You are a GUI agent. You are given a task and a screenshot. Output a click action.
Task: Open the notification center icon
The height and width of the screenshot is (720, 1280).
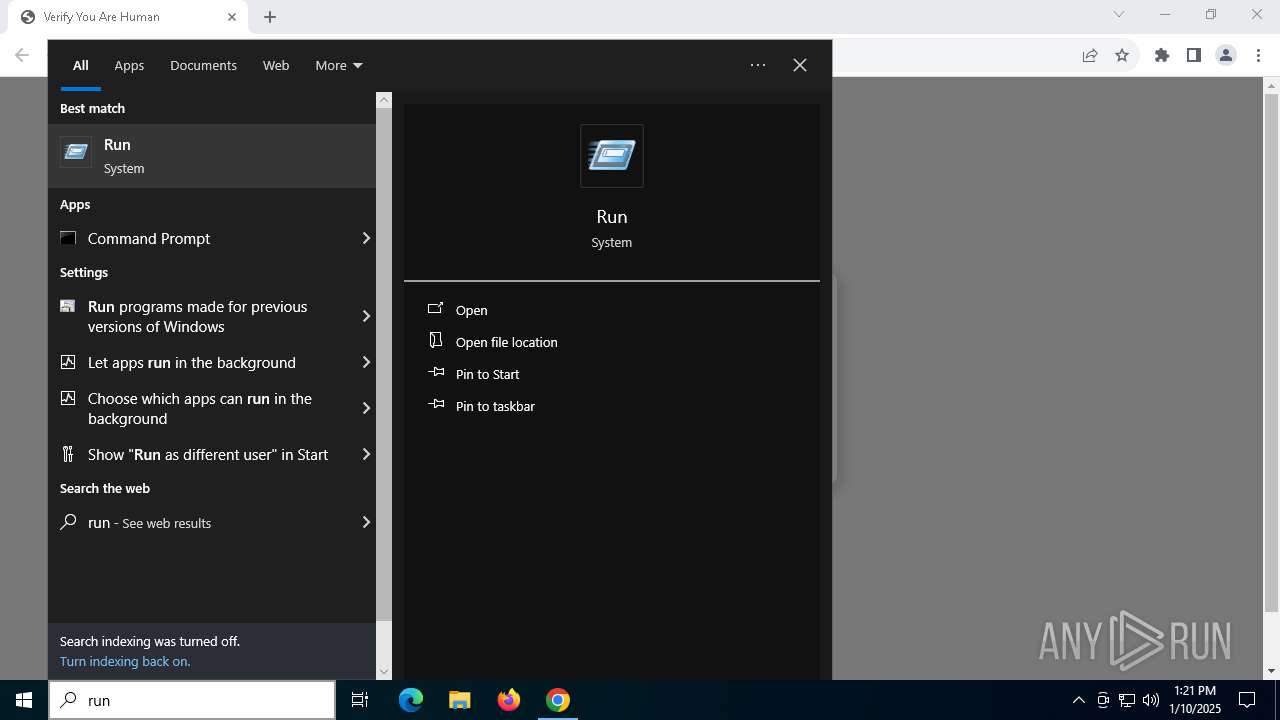[1247, 700]
